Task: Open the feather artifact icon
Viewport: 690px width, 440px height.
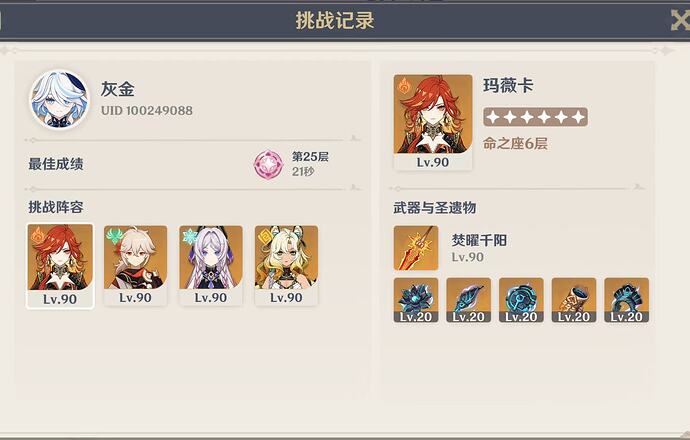Action: coord(468,300)
